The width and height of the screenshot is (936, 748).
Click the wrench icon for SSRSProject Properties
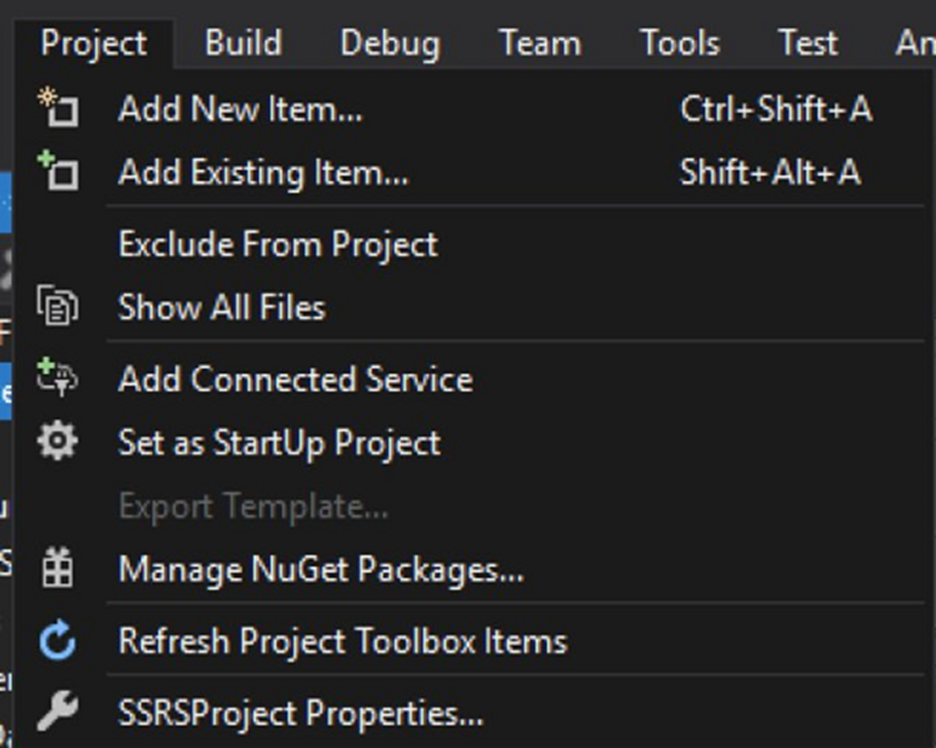point(57,712)
